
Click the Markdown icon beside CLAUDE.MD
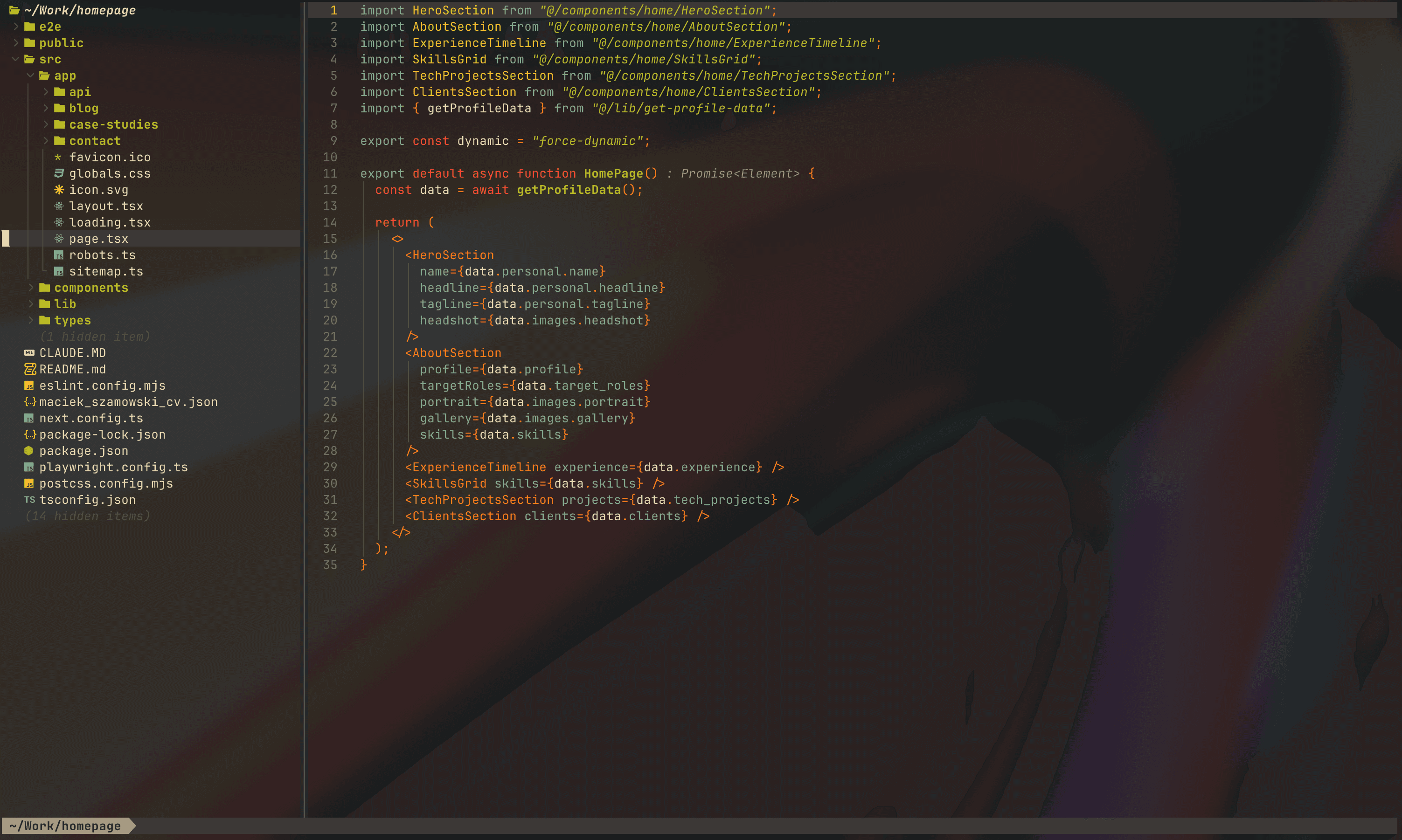(x=29, y=353)
